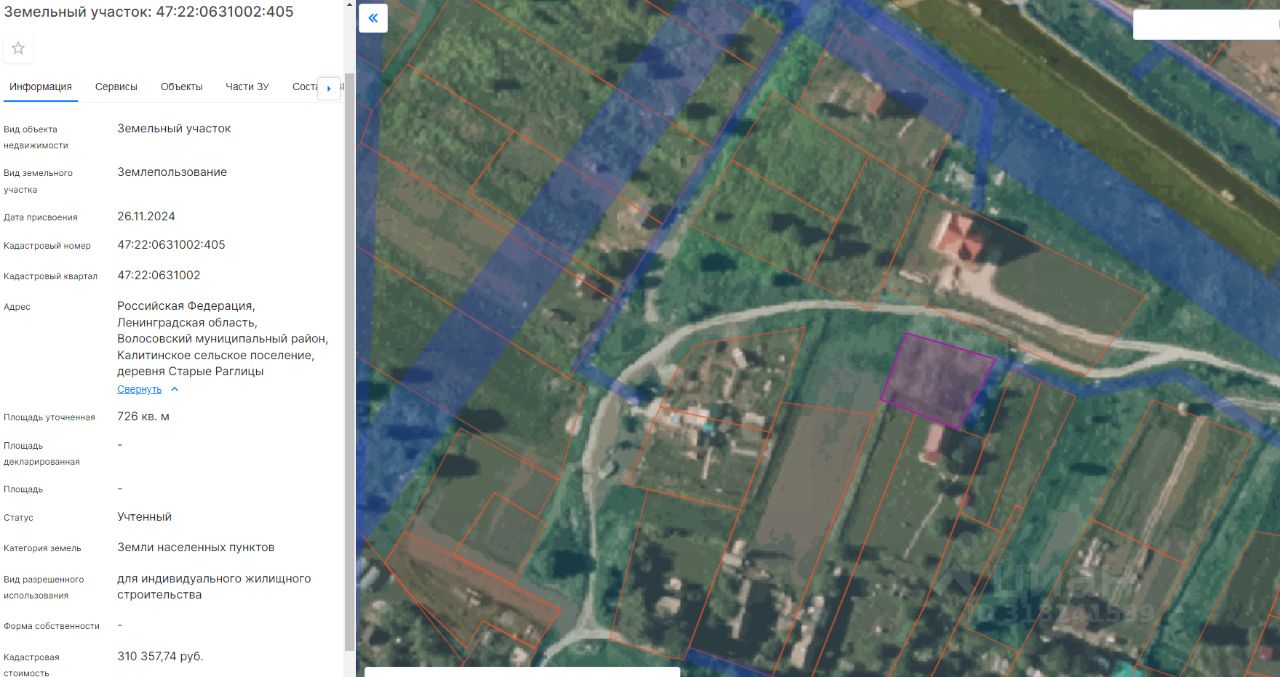Open the Части ЗУ tab
Viewport: 1280px width, 677px height.
coord(247,87)
